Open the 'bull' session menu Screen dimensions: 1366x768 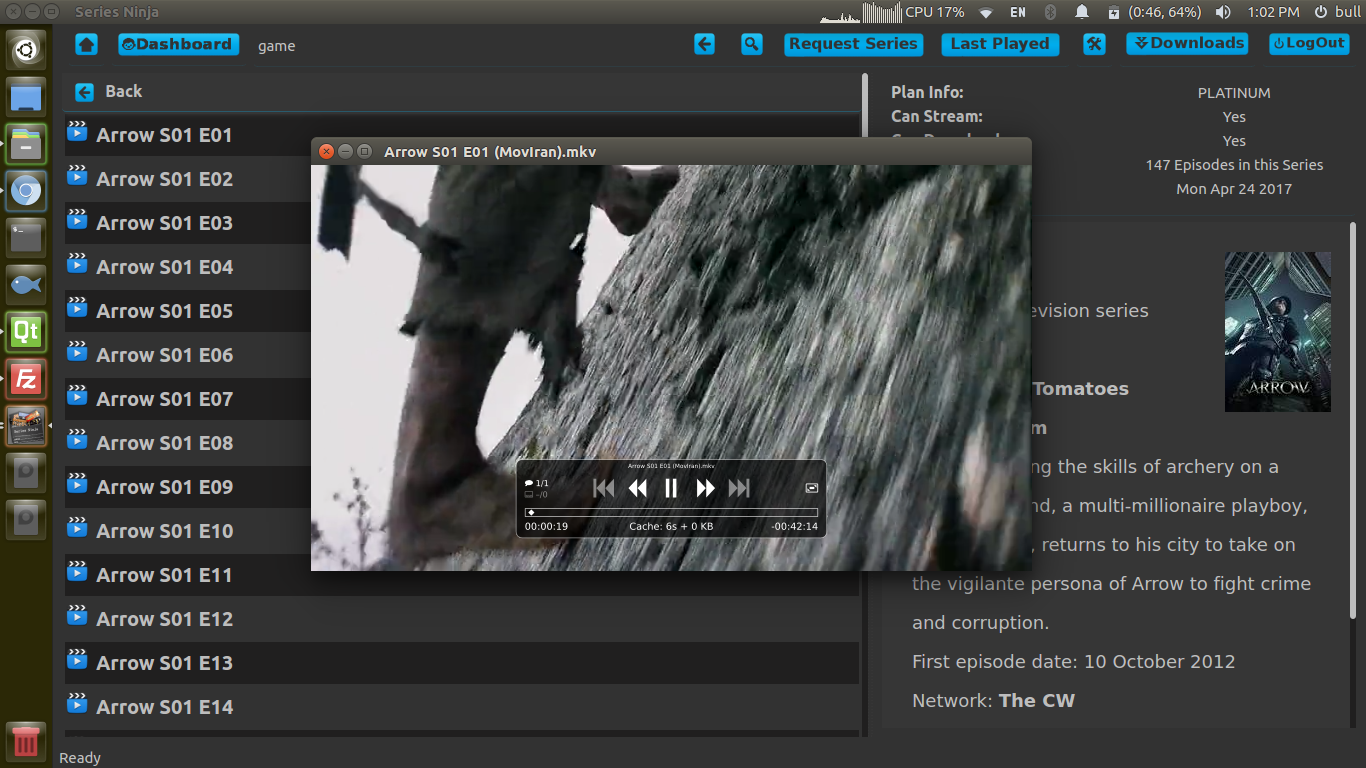tap(1337, 12)
